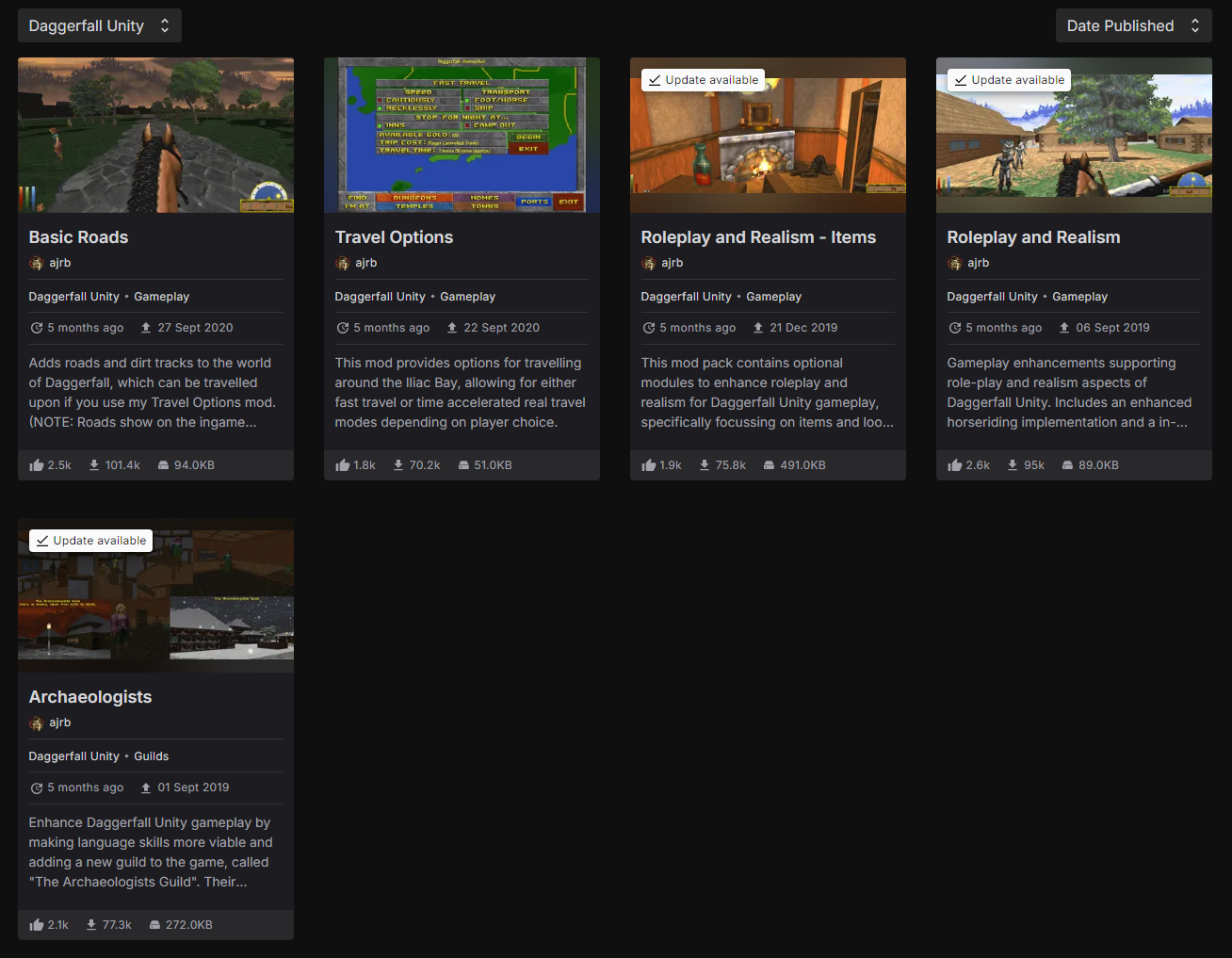Click ajrb avatar on Basic Roads card

coord(37,263)
